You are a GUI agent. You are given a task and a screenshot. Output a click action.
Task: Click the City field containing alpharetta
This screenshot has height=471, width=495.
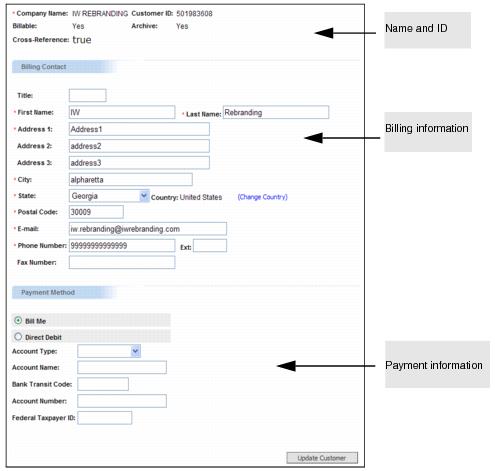[x=131, y=179]
